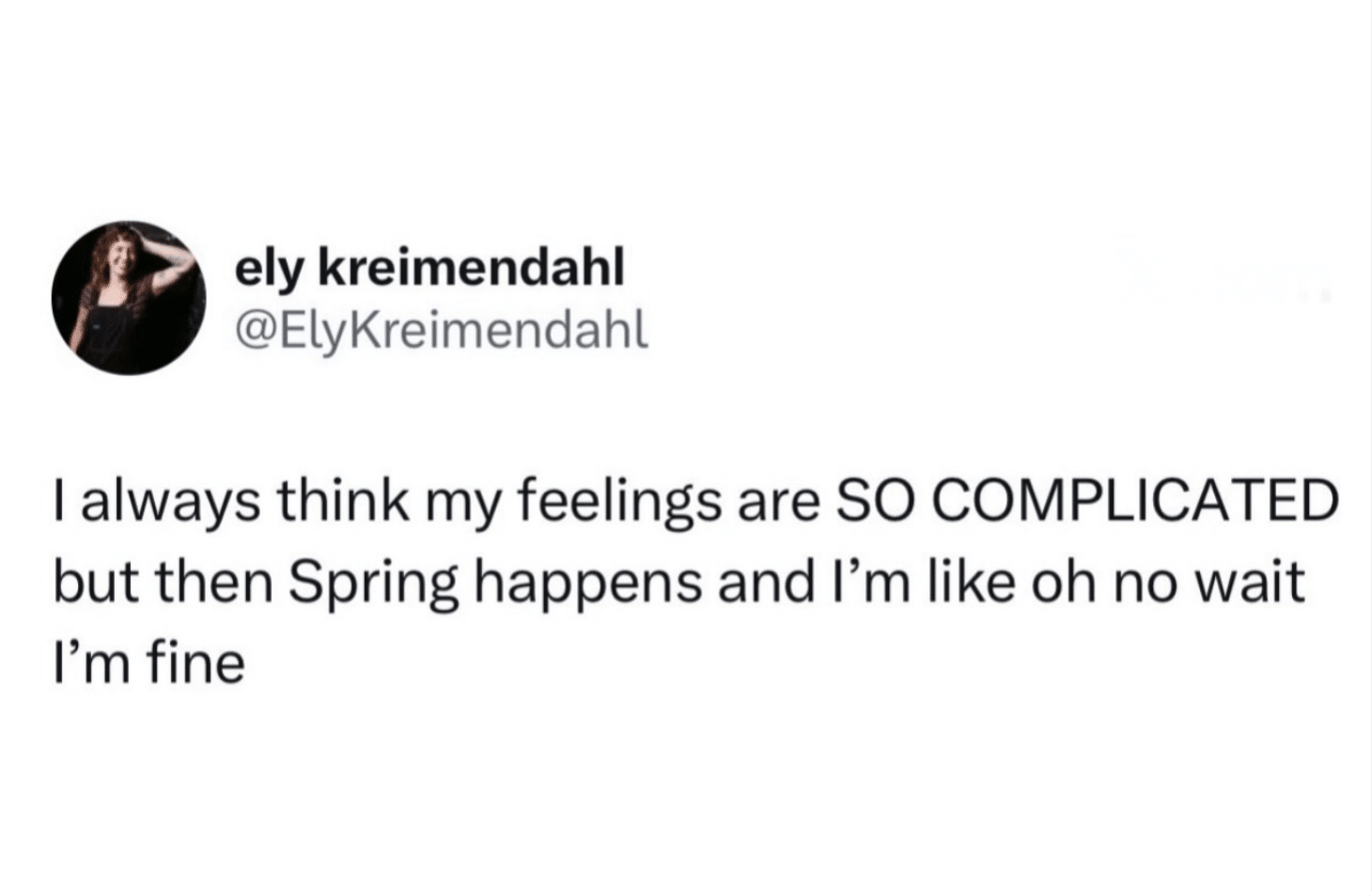1372x891 pixels.
Task: Click the faint X.com watermark logo
Action: pyautogui.click(x=1221, y=275)
